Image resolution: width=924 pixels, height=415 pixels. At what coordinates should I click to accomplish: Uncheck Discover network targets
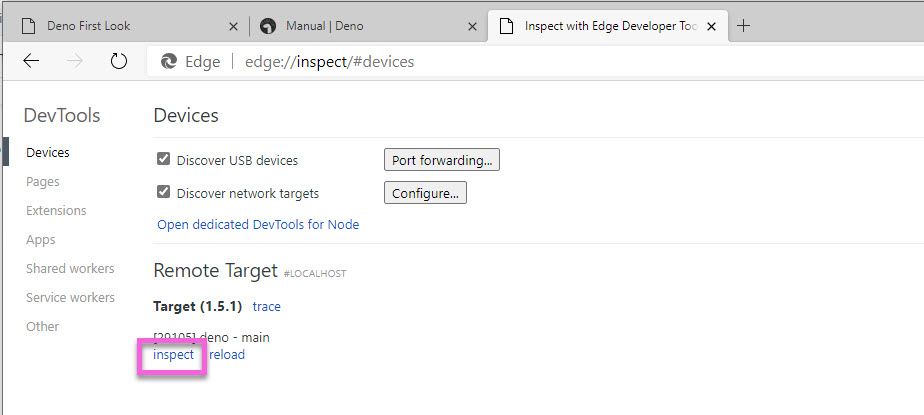pos(164,192)
